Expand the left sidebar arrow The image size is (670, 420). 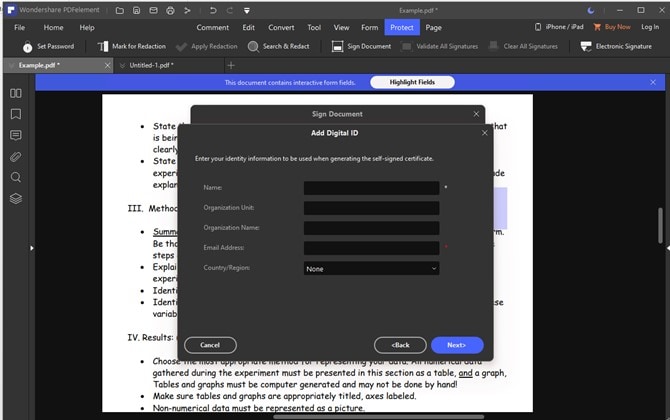click(x=32, y=248)
